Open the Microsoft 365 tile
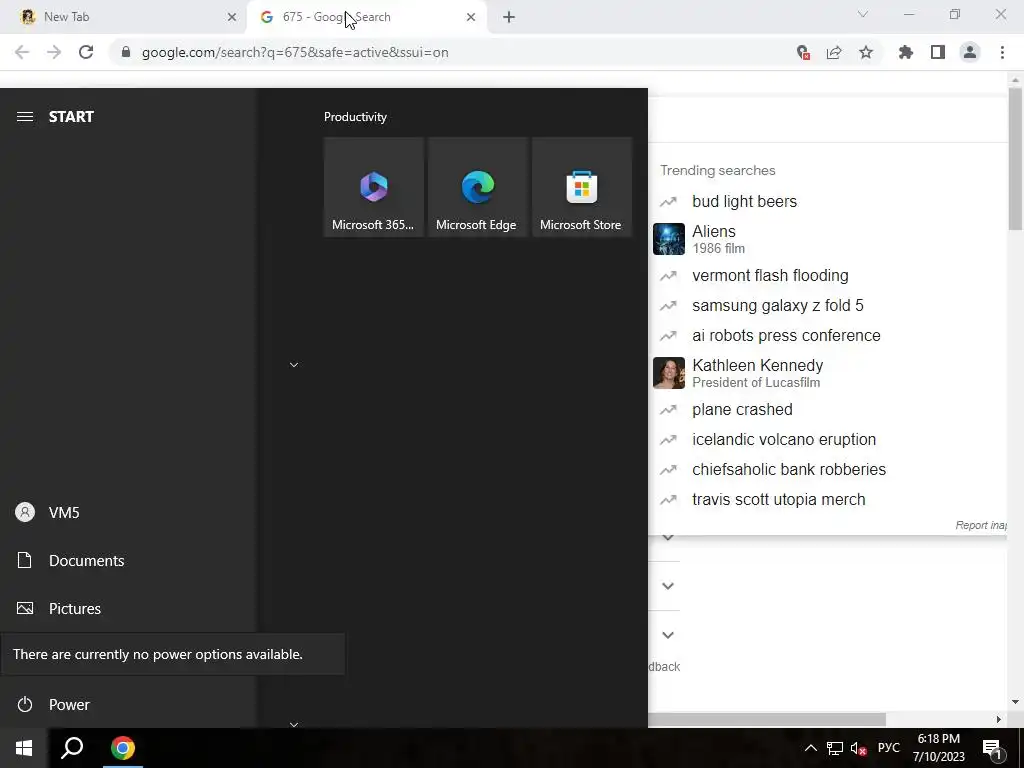Image resolution: width=1024 pixels, height=768 pixels. coord(374,187)
